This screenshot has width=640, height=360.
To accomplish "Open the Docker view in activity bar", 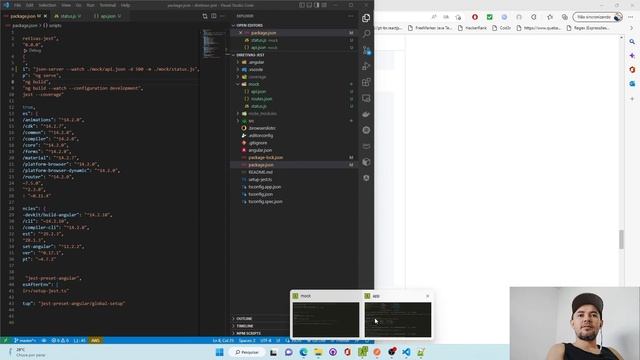I will click(366, 114).
